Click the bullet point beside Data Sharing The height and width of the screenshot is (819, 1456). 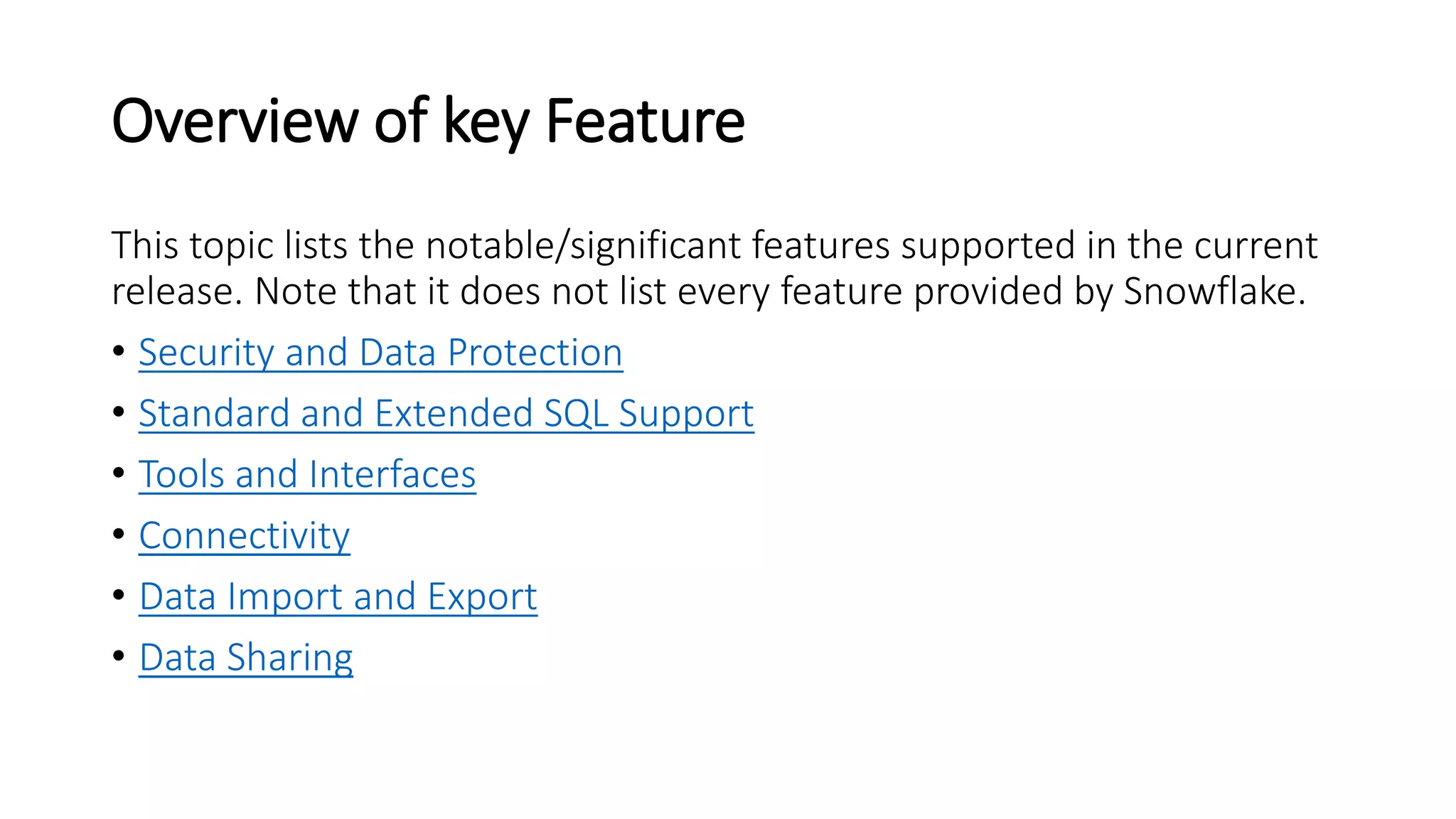tap(119, 656)
